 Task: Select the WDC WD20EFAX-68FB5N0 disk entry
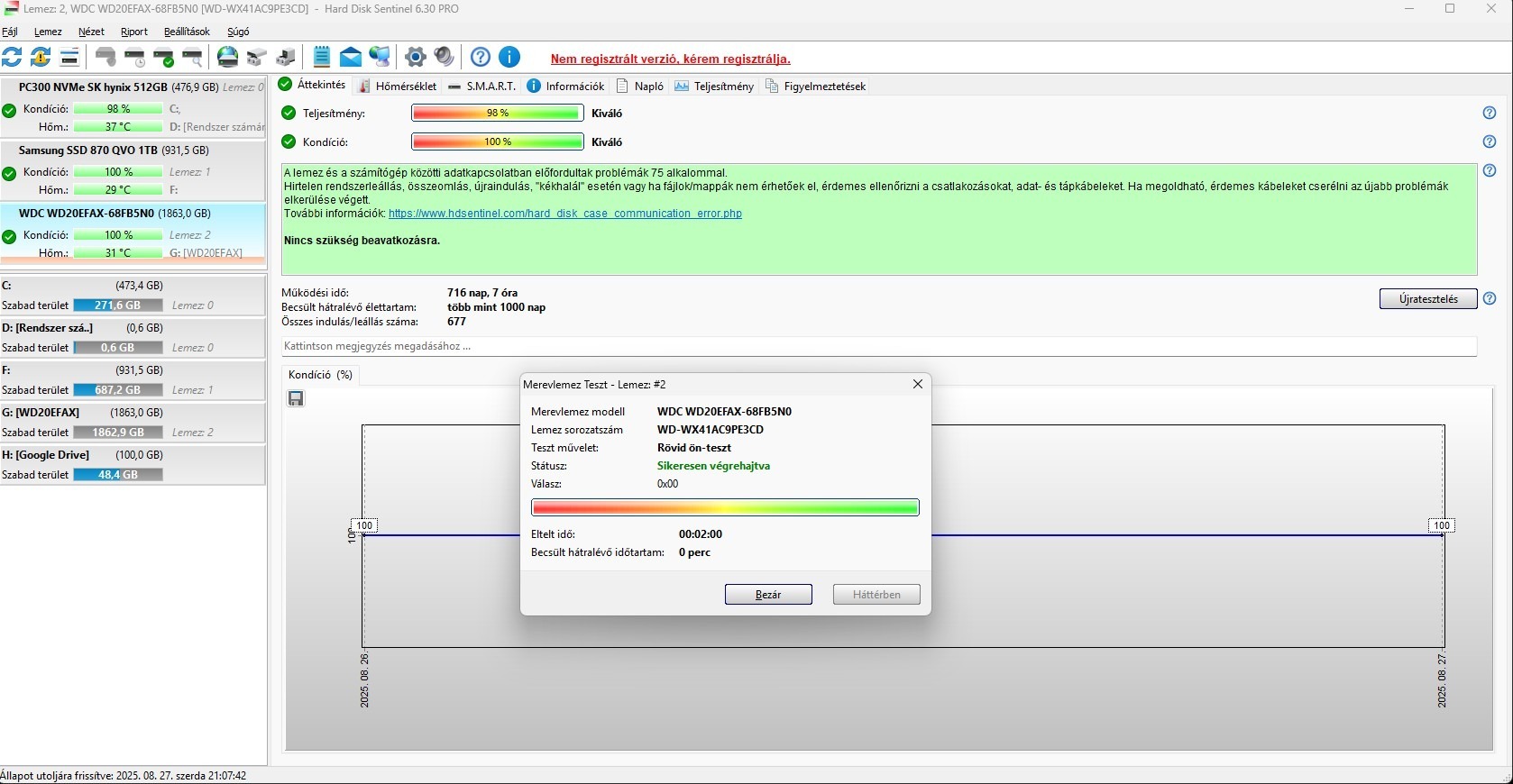click(133, 233)
